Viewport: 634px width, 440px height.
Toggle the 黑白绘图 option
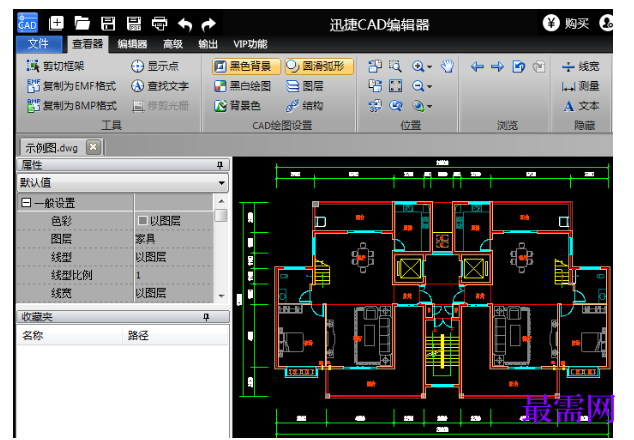(242, 86)
